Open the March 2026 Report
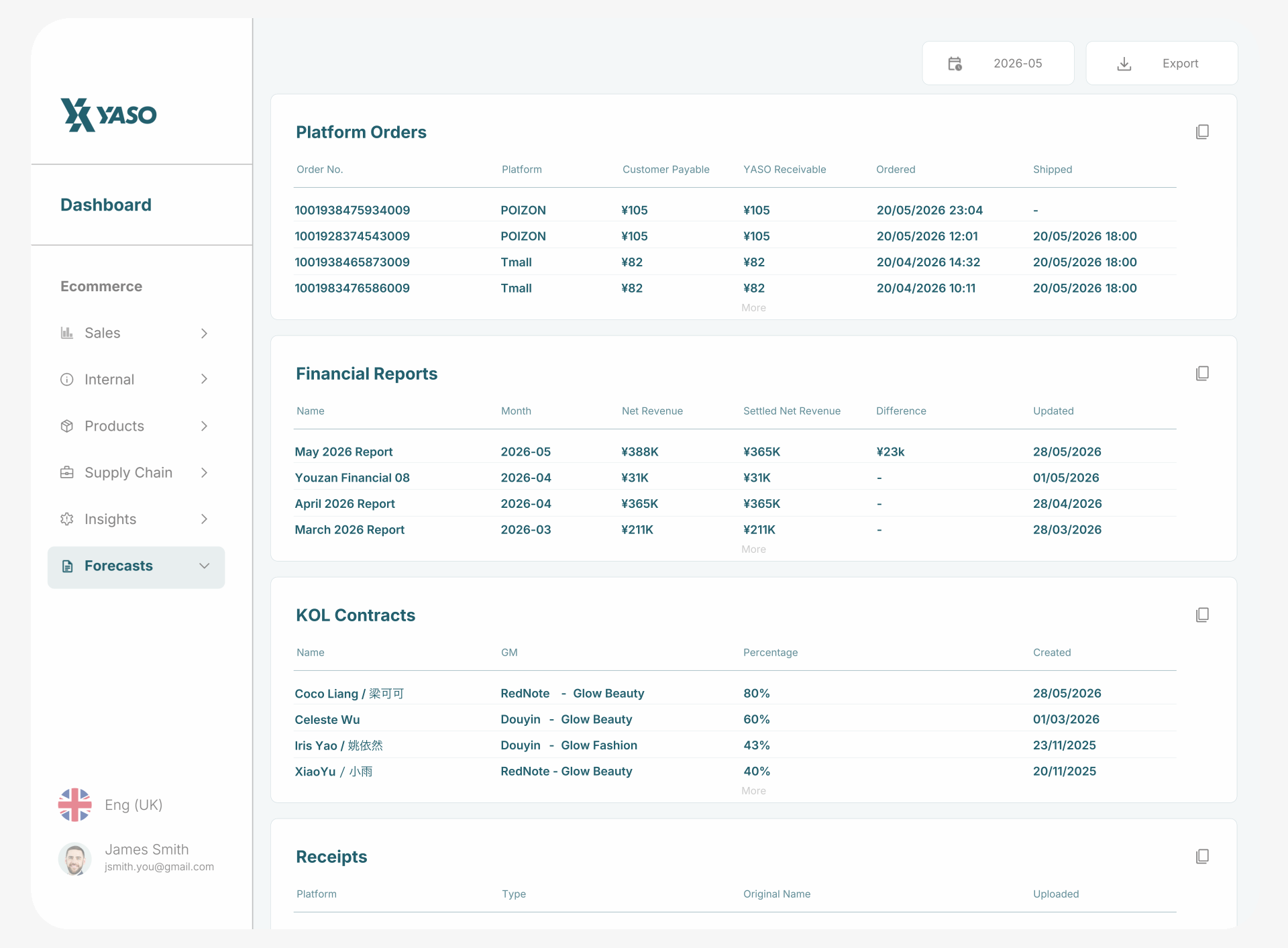The height and width of the screenshot is (948, 1288). (x=350, y=530)
